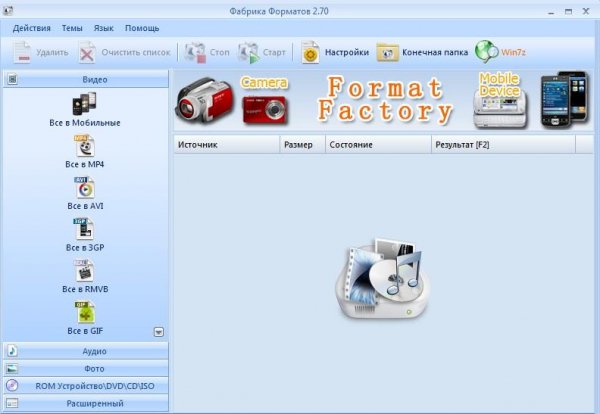Launch Win7z from the toolbar

pyautogui.click(x=502, y=52)
